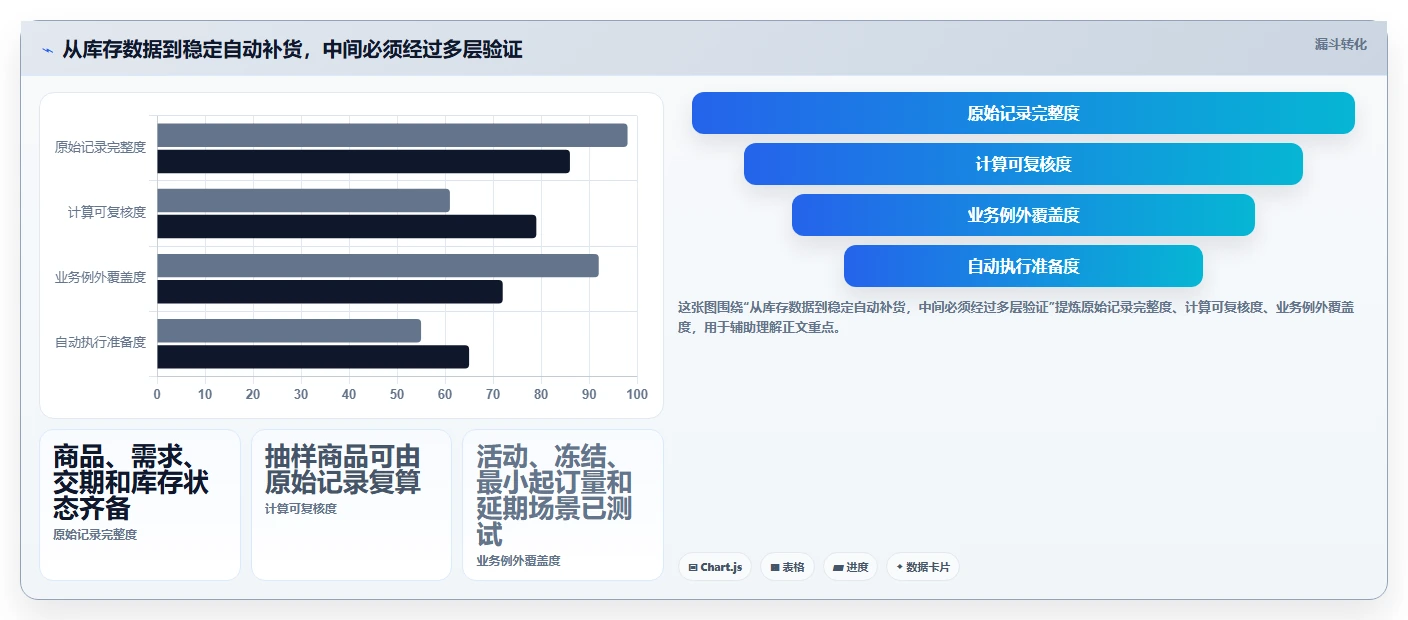Click the dark bar for 原始记录完整度

click(363, 161)
